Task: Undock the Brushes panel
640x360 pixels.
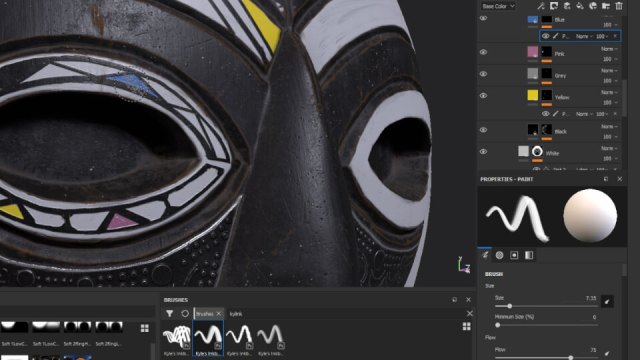Action: coord(454,300)
